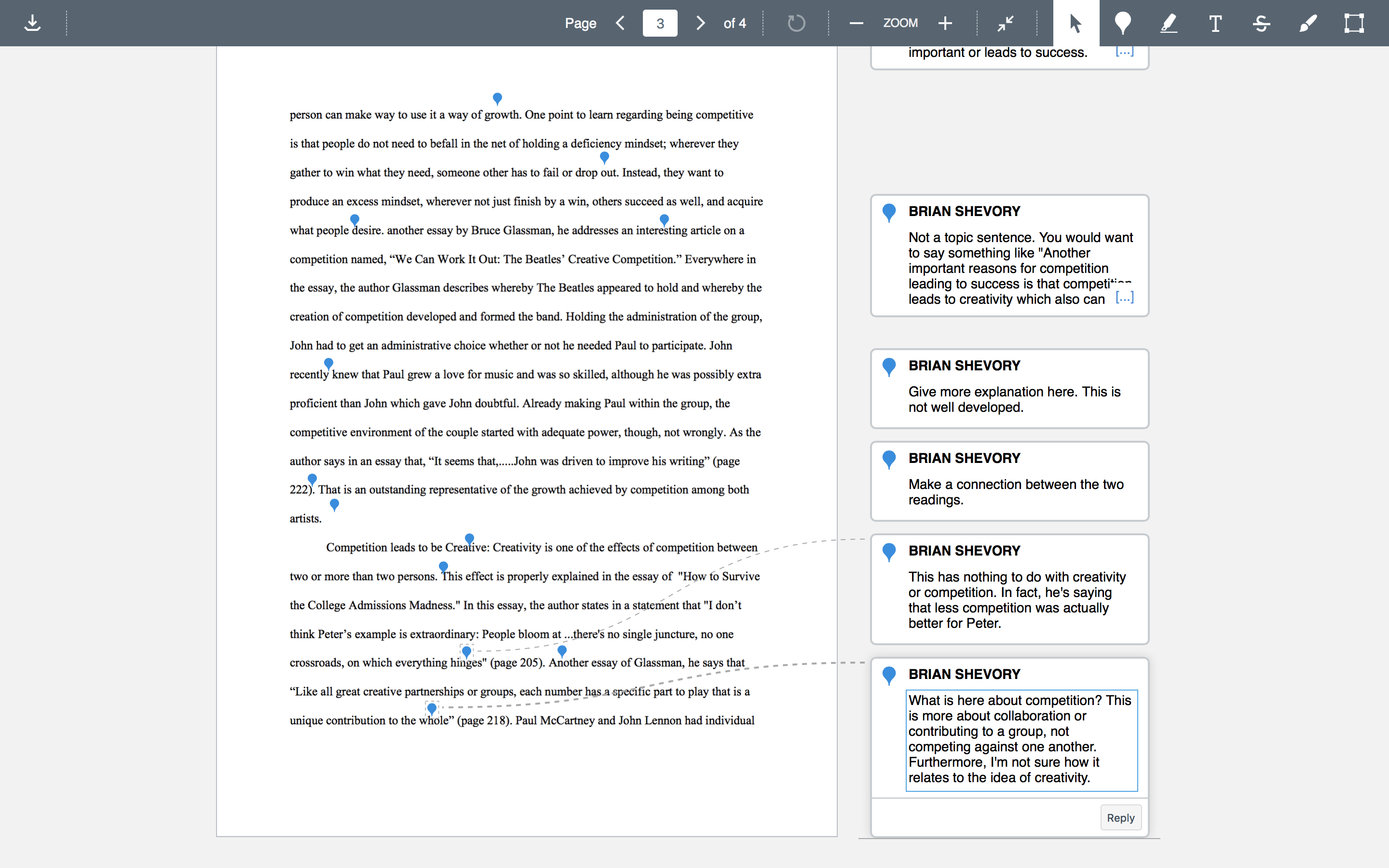Image resolution: width=1389 pixels, height=868 pixels.
Task: Click the comment pin above "growth. One point"
Action: coord(498,99)
